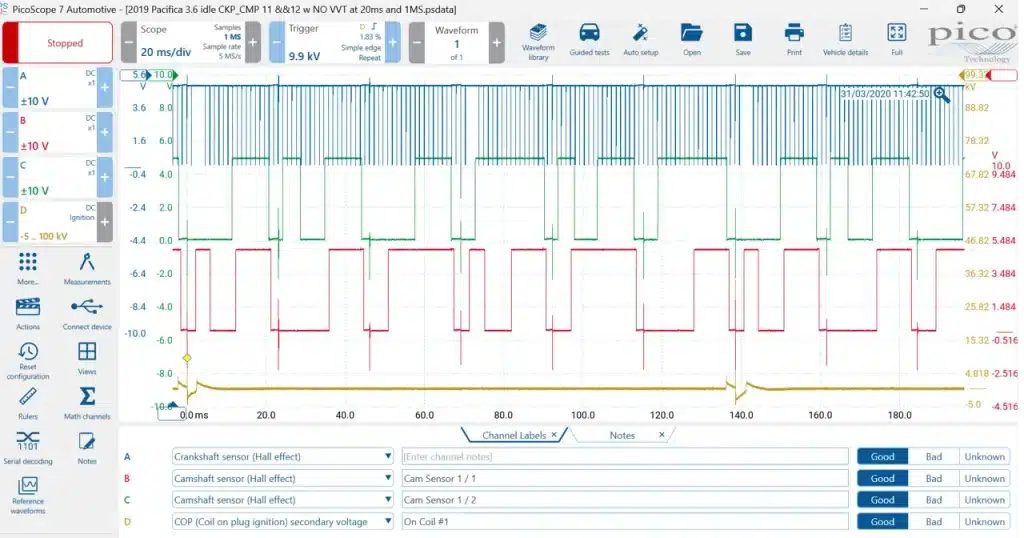The height and width of the screenshot is (538, 1024).
Task: Mark Channel C as Unknown
Action: (x=985, y=499)
